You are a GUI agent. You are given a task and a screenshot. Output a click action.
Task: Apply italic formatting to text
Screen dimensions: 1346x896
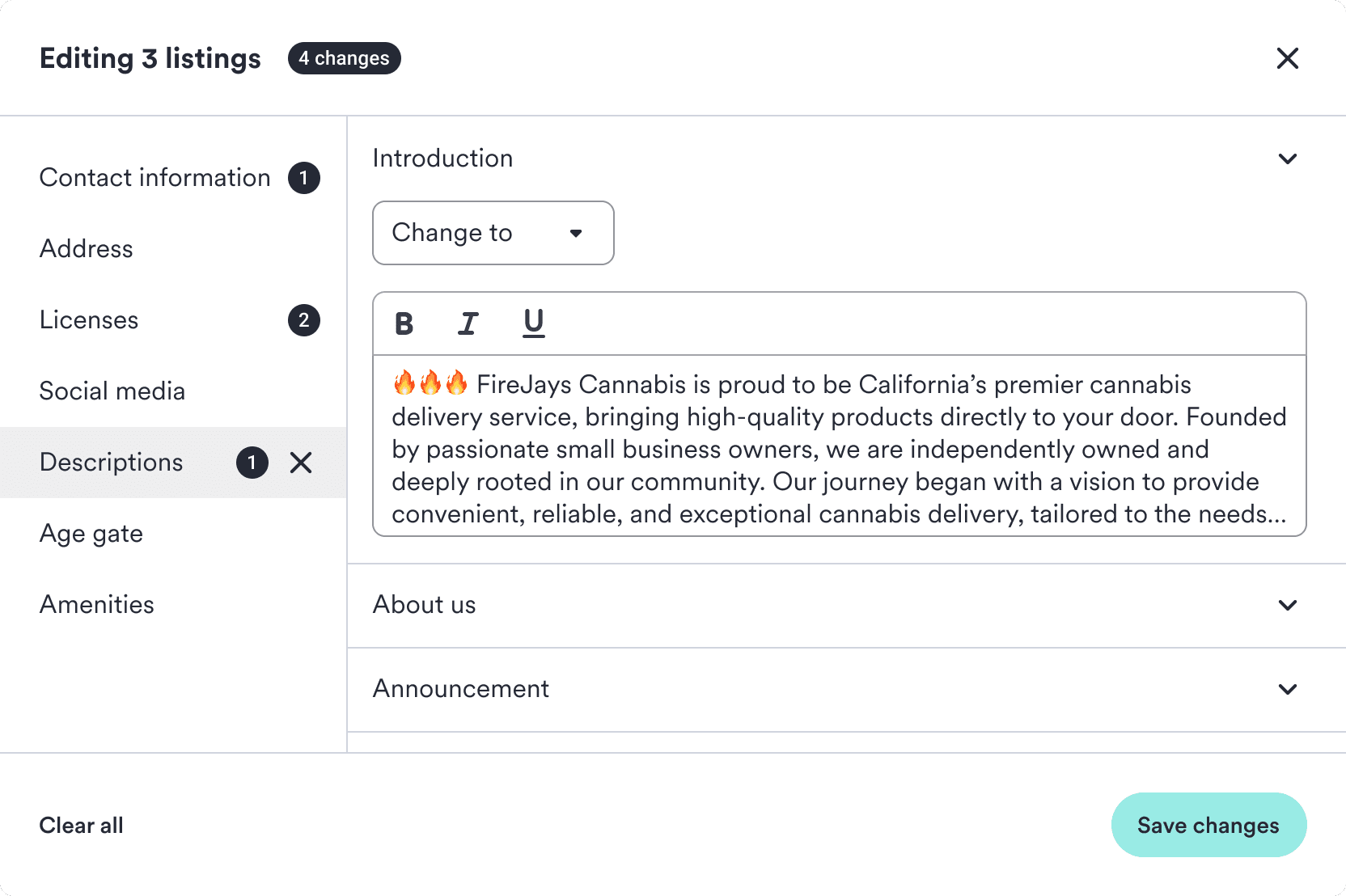click(468, 323)
